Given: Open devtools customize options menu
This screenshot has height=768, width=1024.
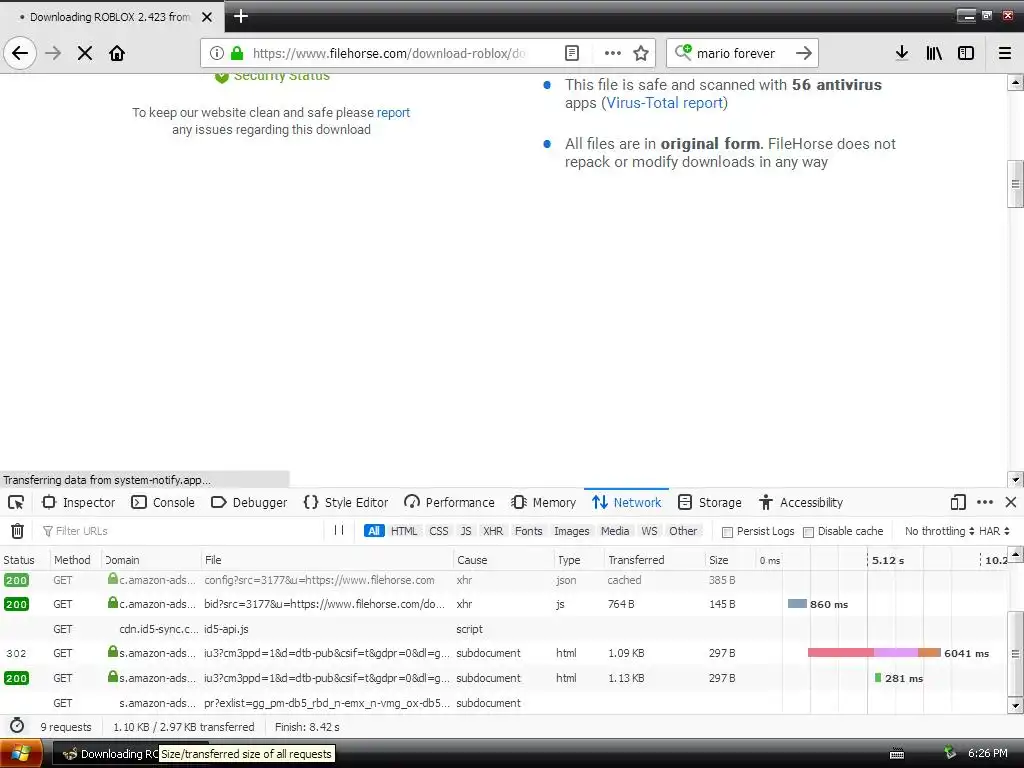Looking at the screenshot, I should (x=985, y=502).
